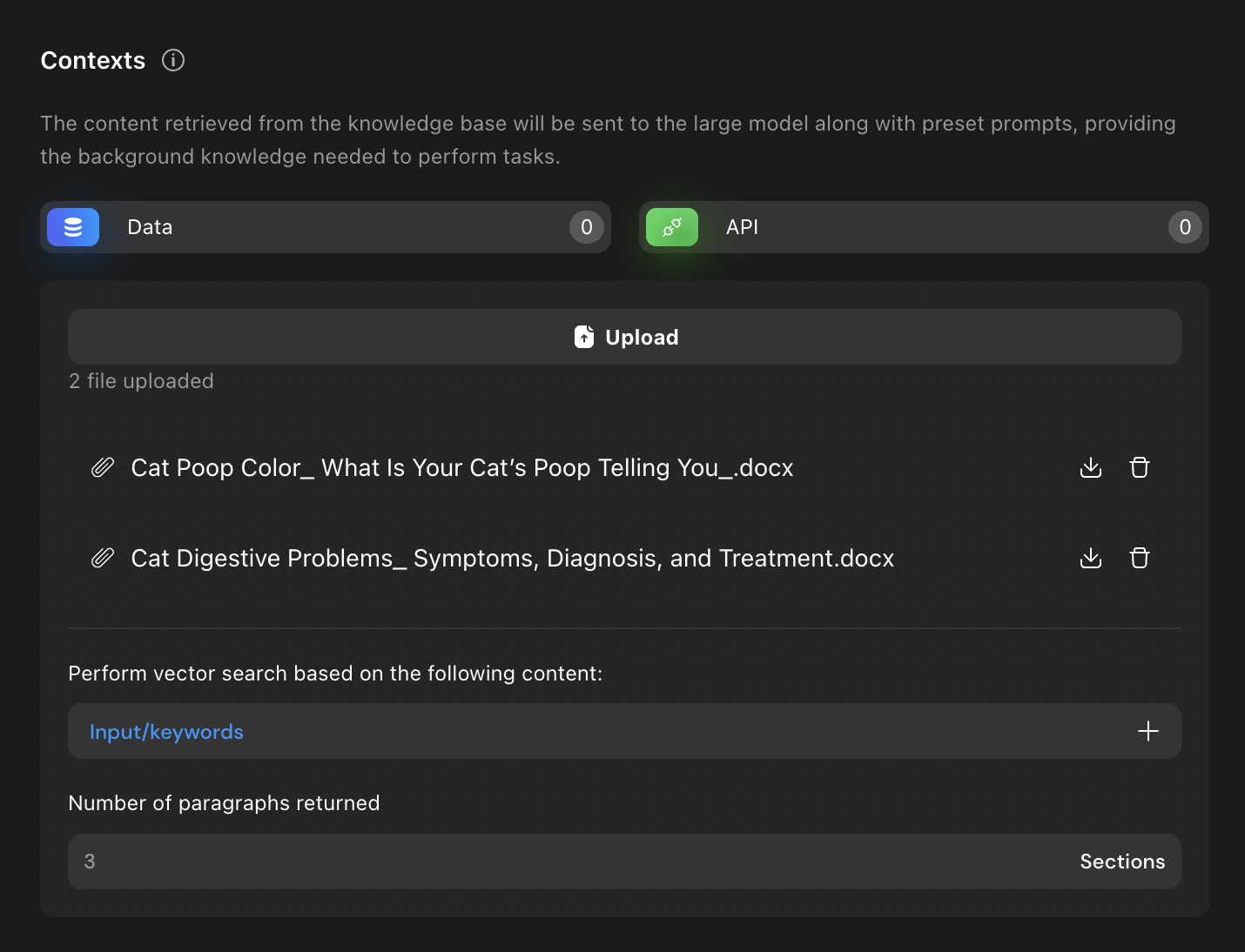This screenshot has height=952, width=1245.
Task: Click the Sections unit label
Action: point(1121,861)
